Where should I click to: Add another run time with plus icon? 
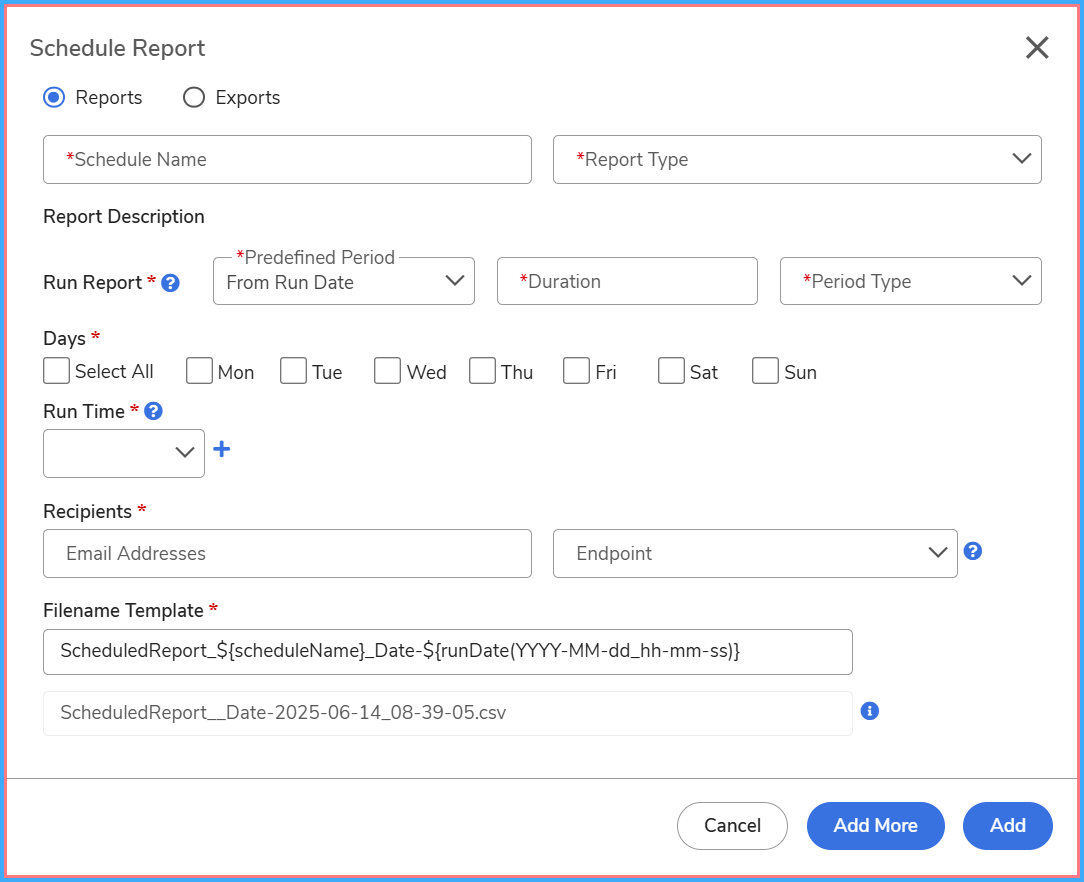click(222, 449)
